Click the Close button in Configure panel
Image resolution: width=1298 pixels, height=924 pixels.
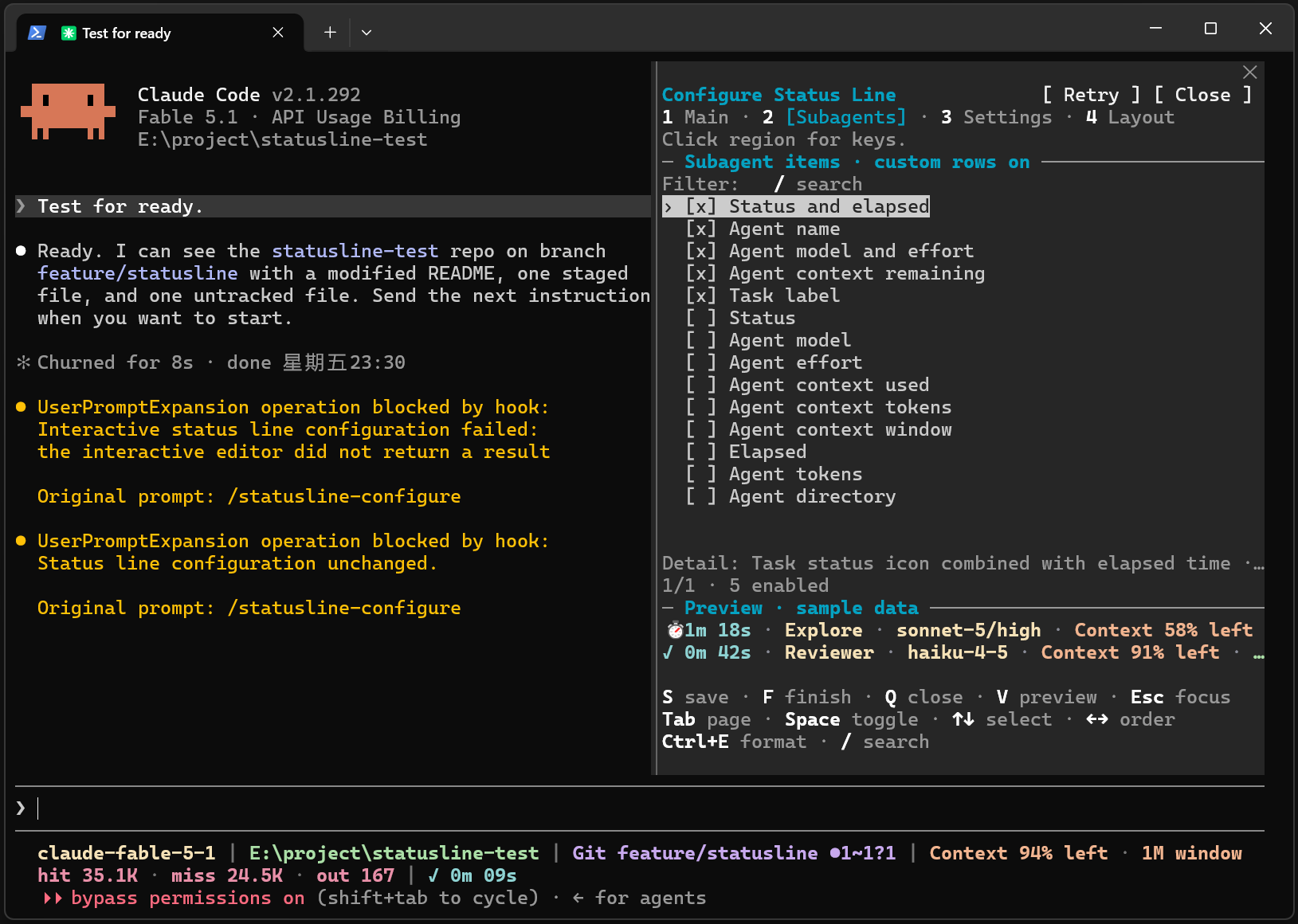point(1202,95)
